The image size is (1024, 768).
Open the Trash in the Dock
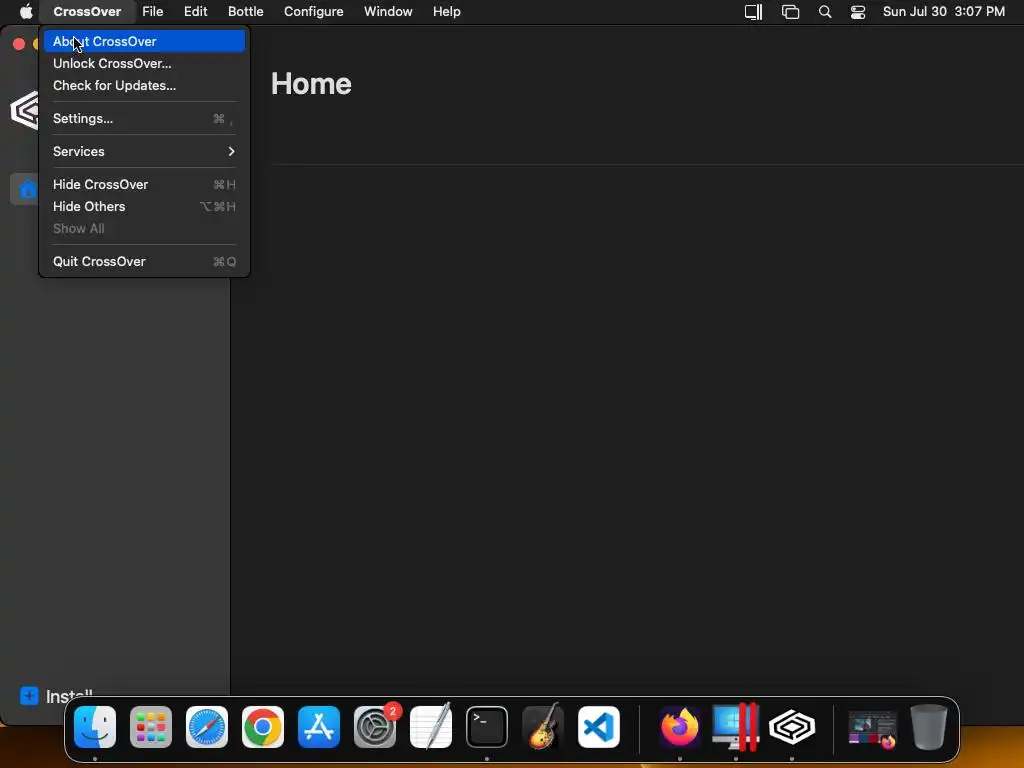click(x=928, y=727)
